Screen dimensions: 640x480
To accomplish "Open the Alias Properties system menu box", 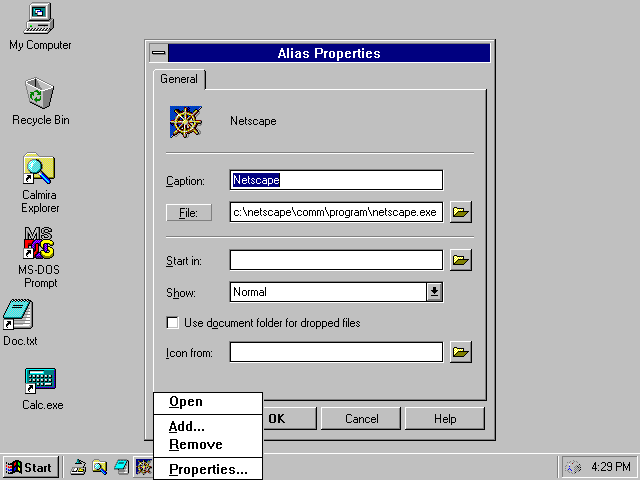I will pos(158,53).
